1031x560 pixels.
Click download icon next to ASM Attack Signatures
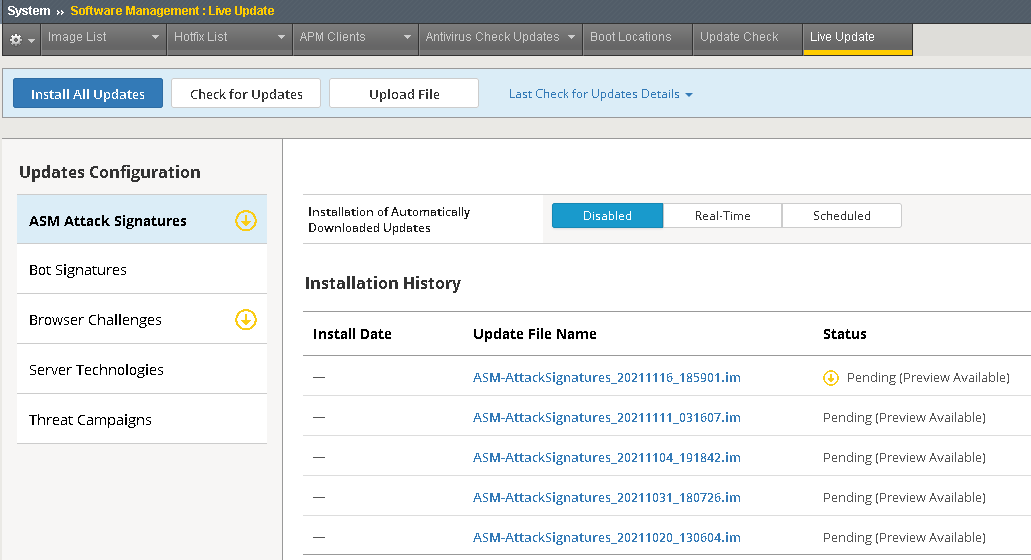point(246,221)
